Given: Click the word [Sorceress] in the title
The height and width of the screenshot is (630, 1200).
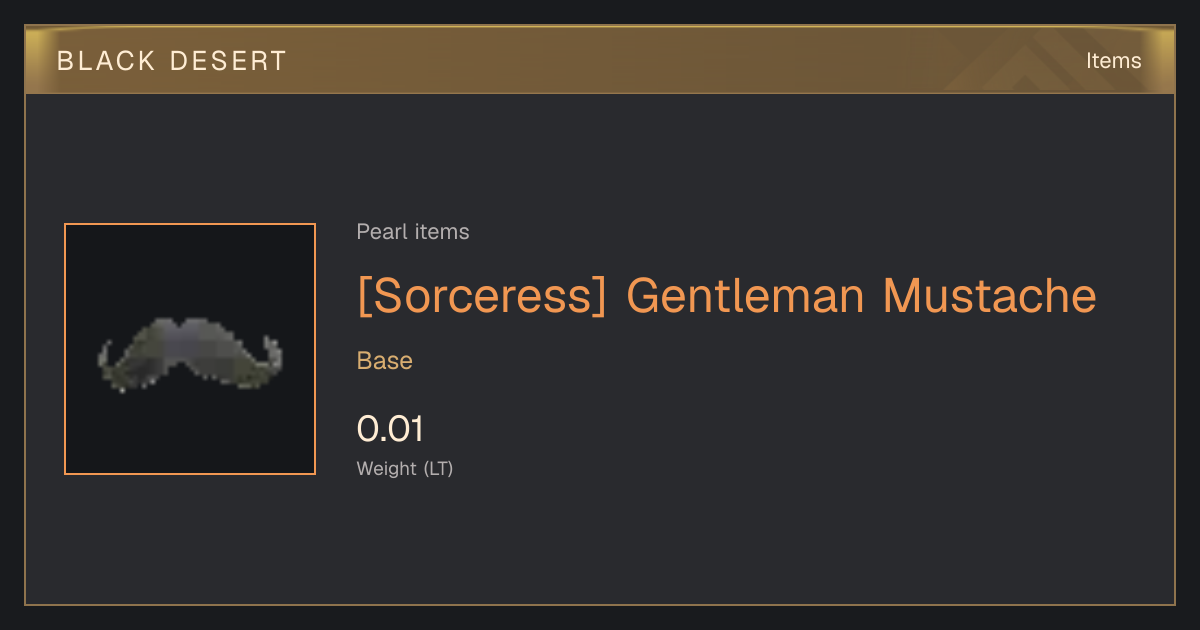Looking at the screenshot, I should tap(482, 296).
